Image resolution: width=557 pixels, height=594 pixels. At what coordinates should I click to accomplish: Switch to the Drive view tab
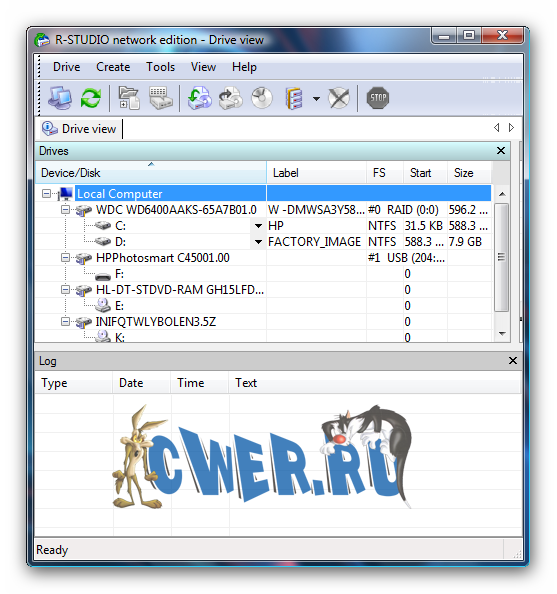(x=81, y=129)
